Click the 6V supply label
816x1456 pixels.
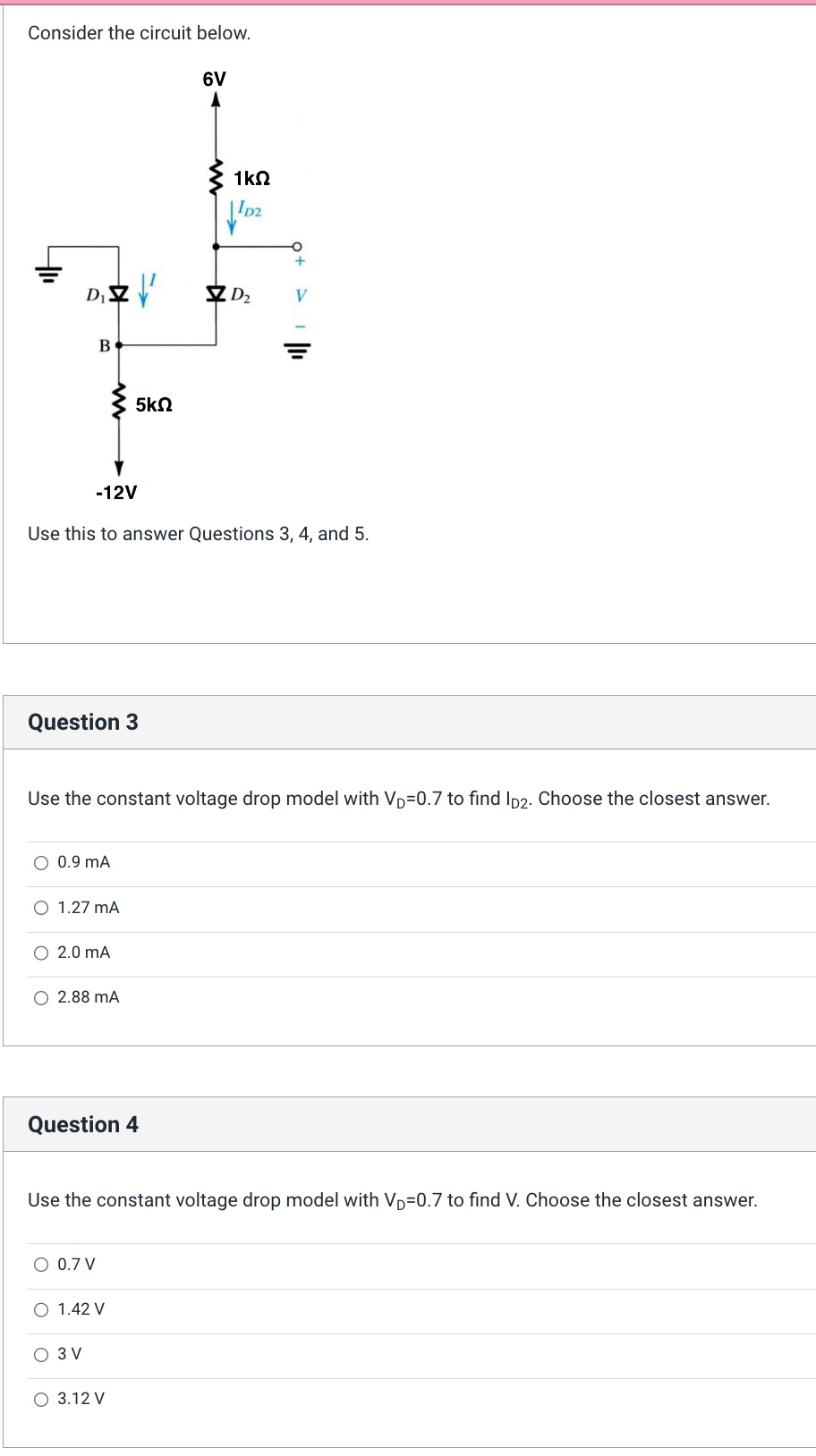point(215,78)
